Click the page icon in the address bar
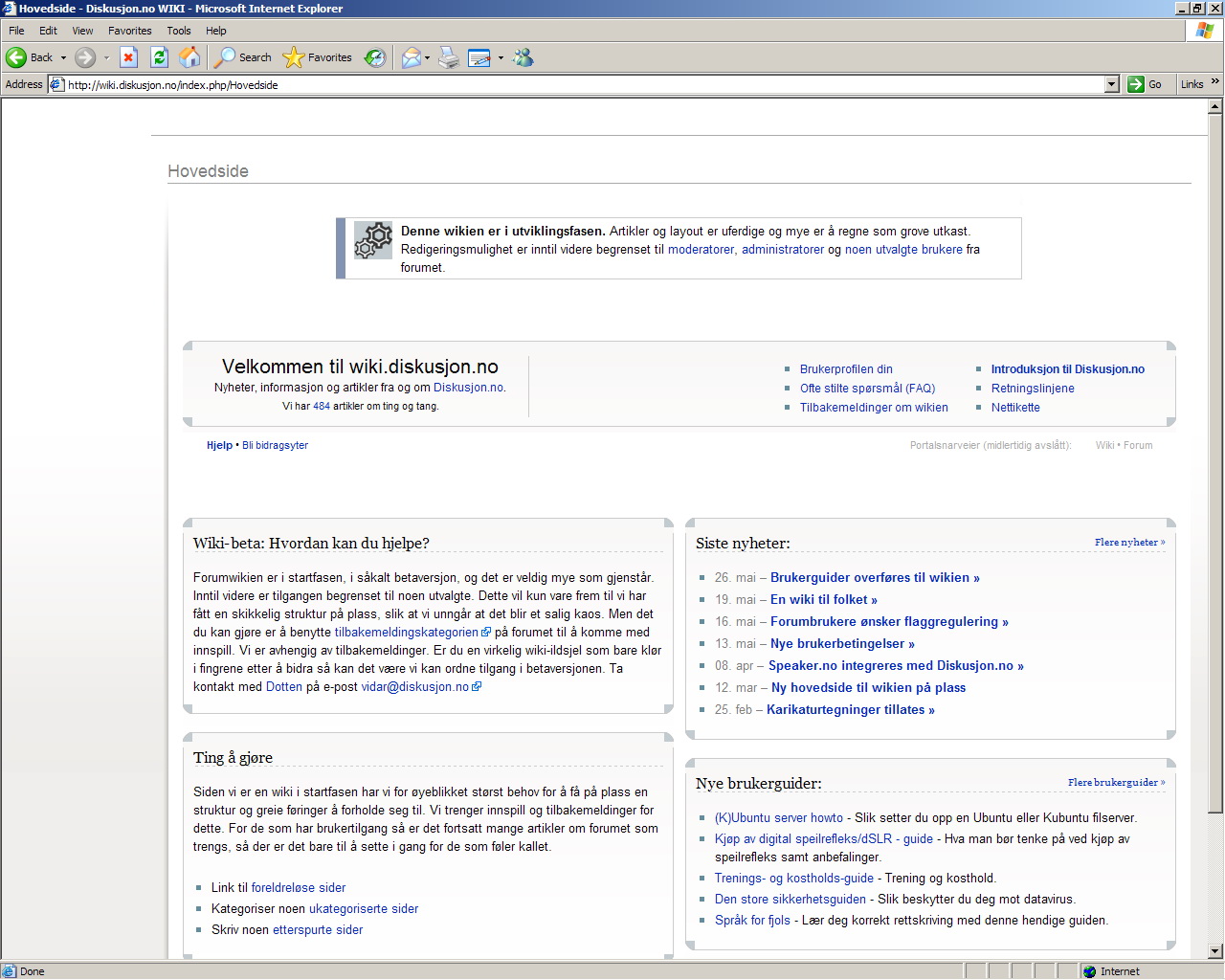This screenshot has width=1225, height=980. pyautogui.click(x=56, y=84)
